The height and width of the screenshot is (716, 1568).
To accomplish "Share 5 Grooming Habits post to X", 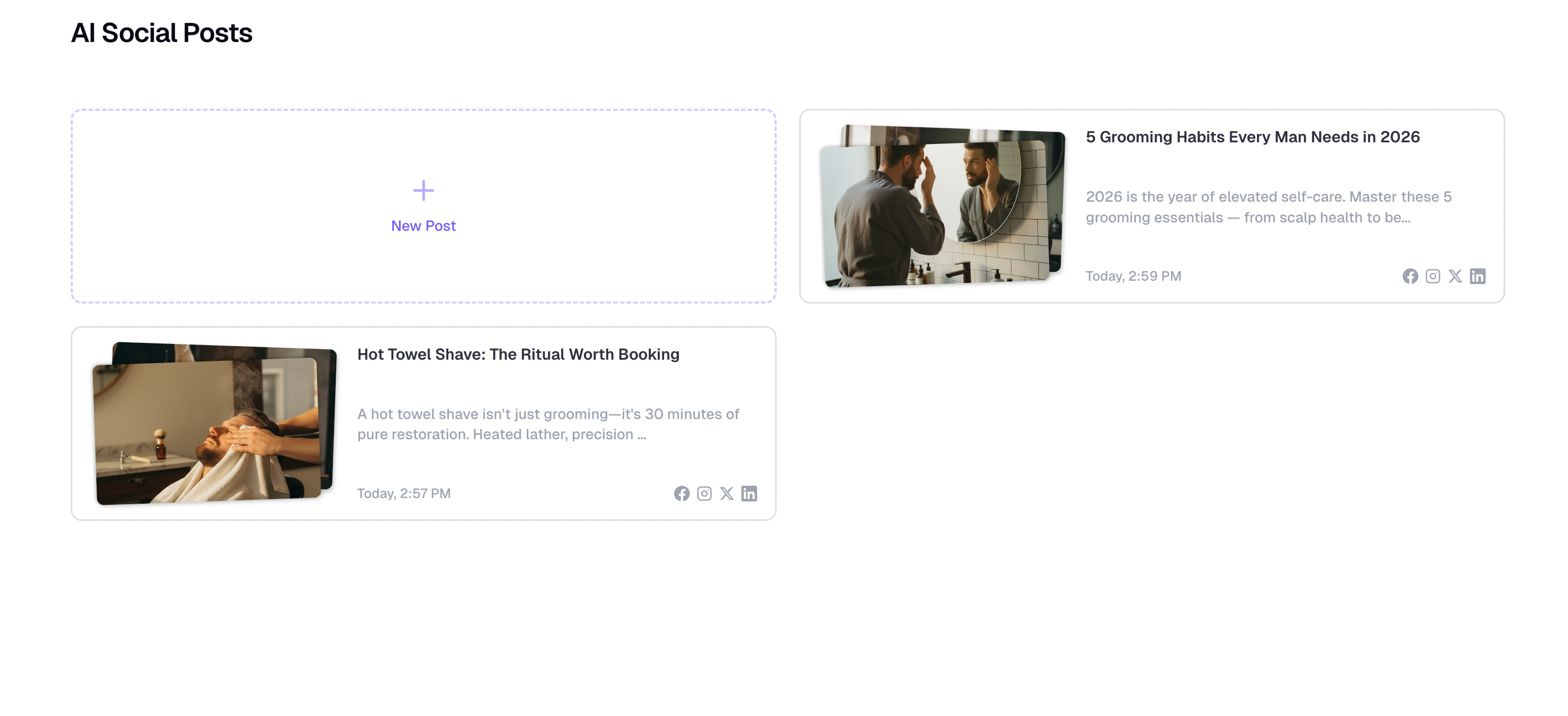I will coord(1455,276).
